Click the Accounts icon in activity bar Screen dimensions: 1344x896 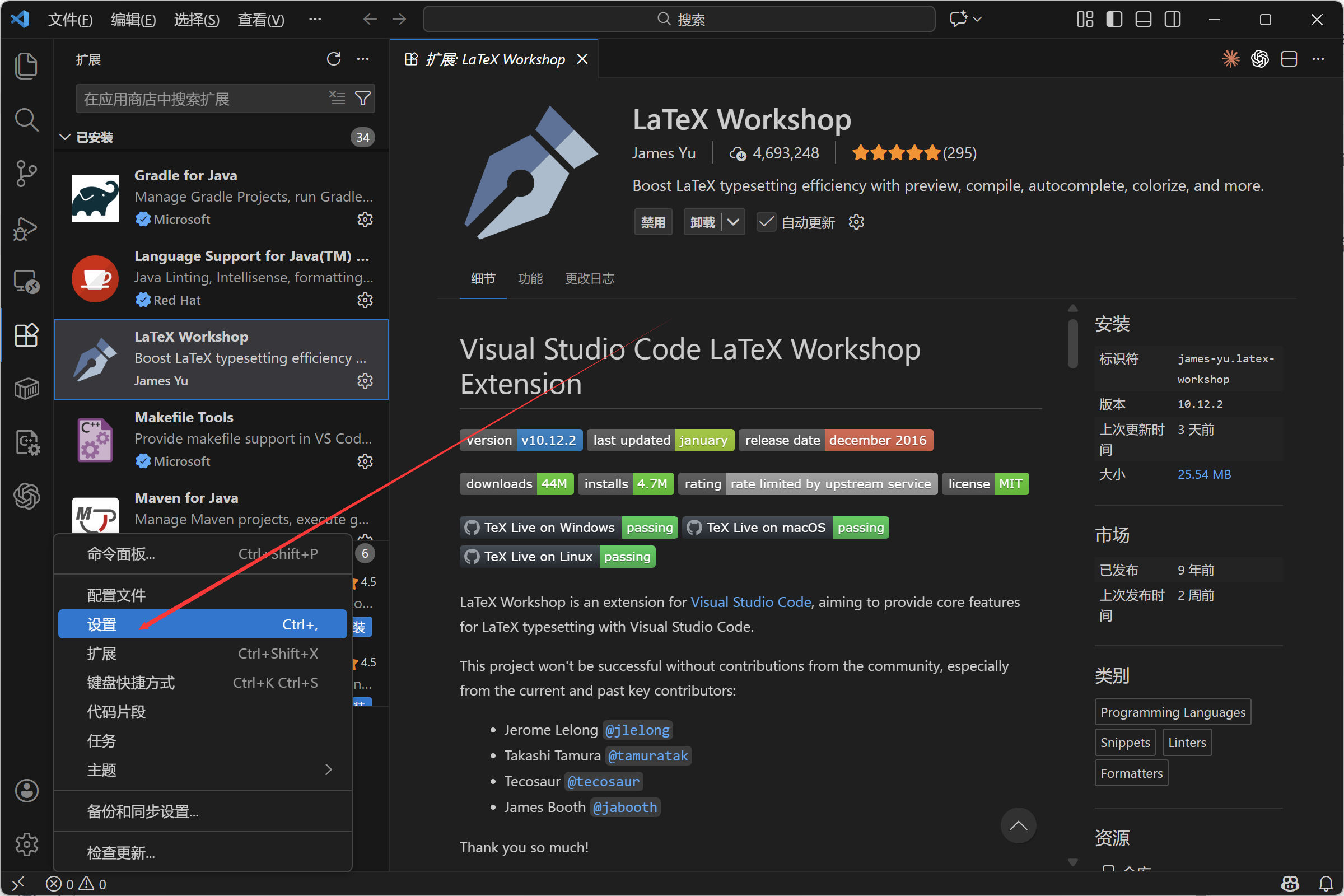[x=26, y=791]
